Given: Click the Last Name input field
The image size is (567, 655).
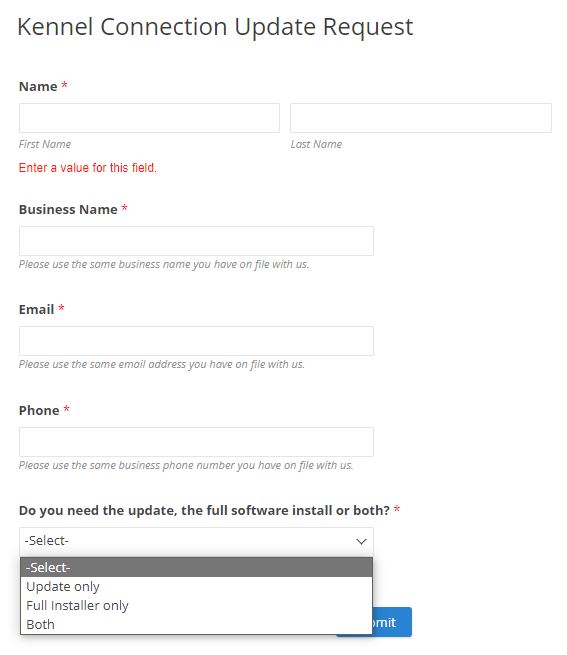Looking at the screenshot, I should coord(421,118).
